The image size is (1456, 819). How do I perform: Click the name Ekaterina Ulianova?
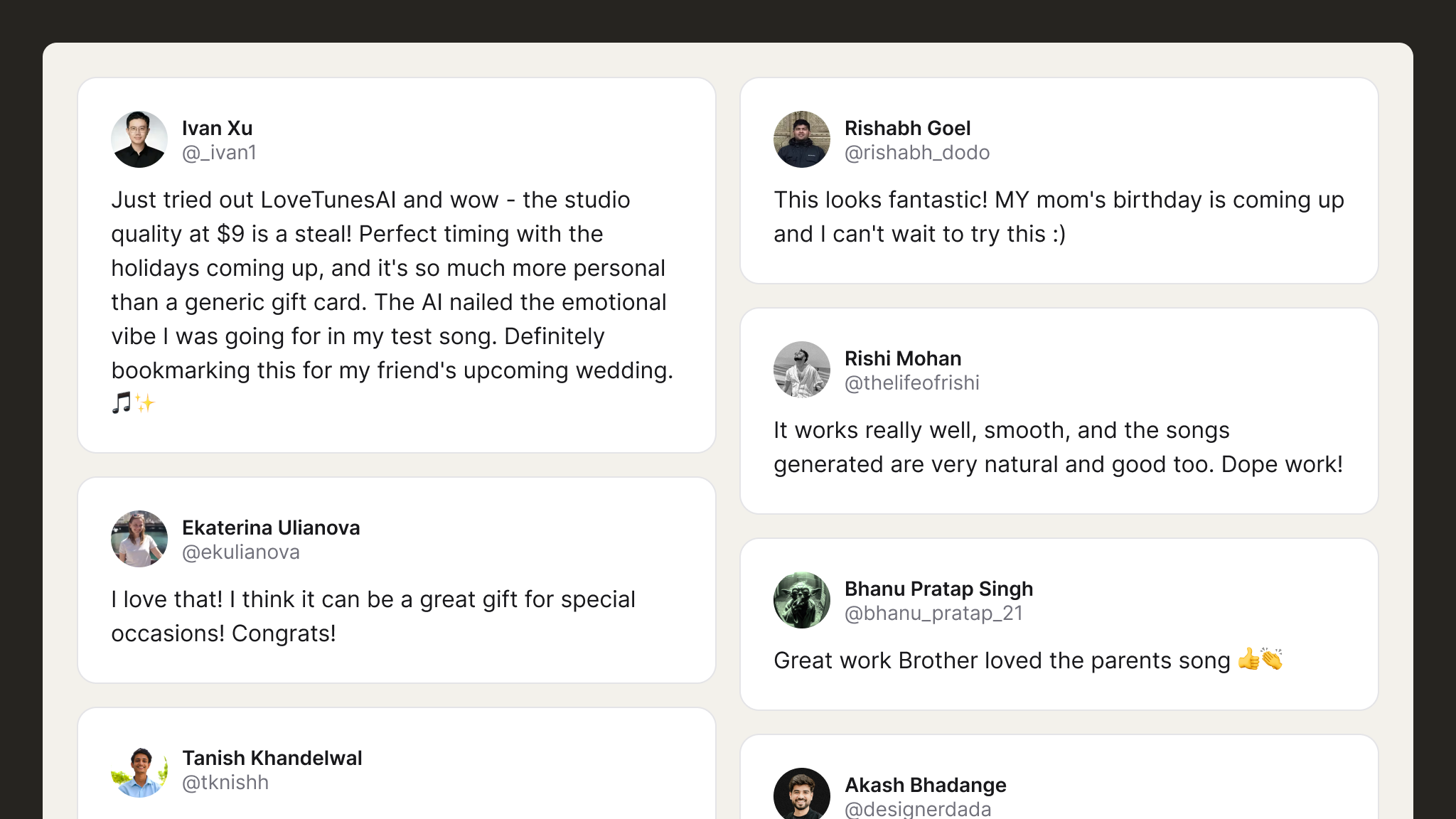[271, 528]
